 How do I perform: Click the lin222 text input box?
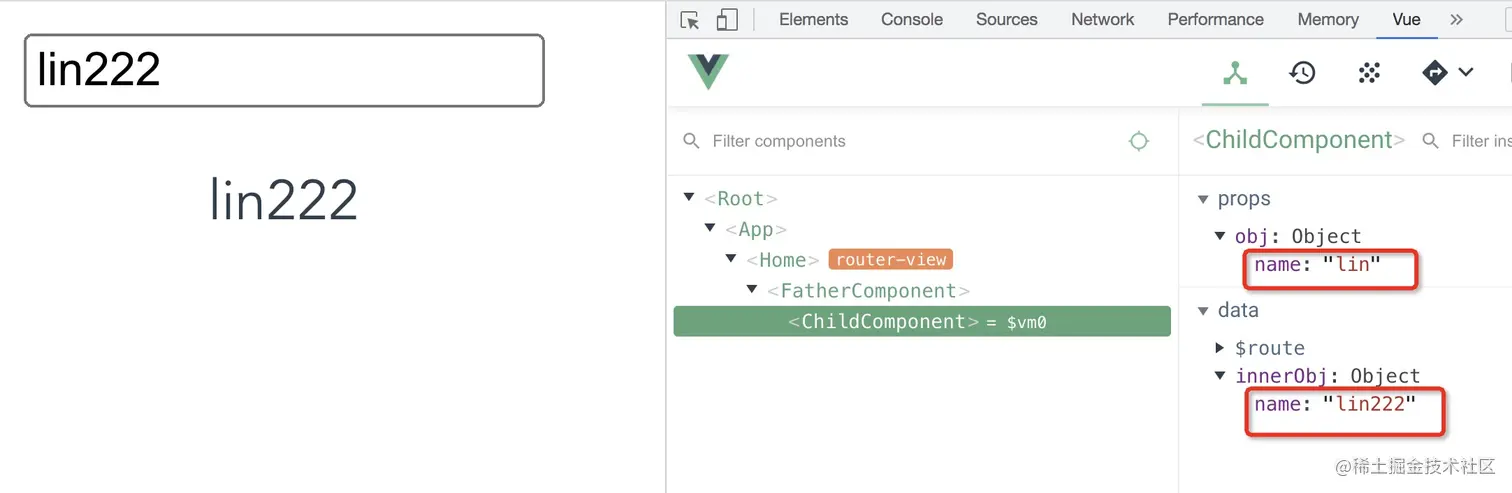pos(284,70)
